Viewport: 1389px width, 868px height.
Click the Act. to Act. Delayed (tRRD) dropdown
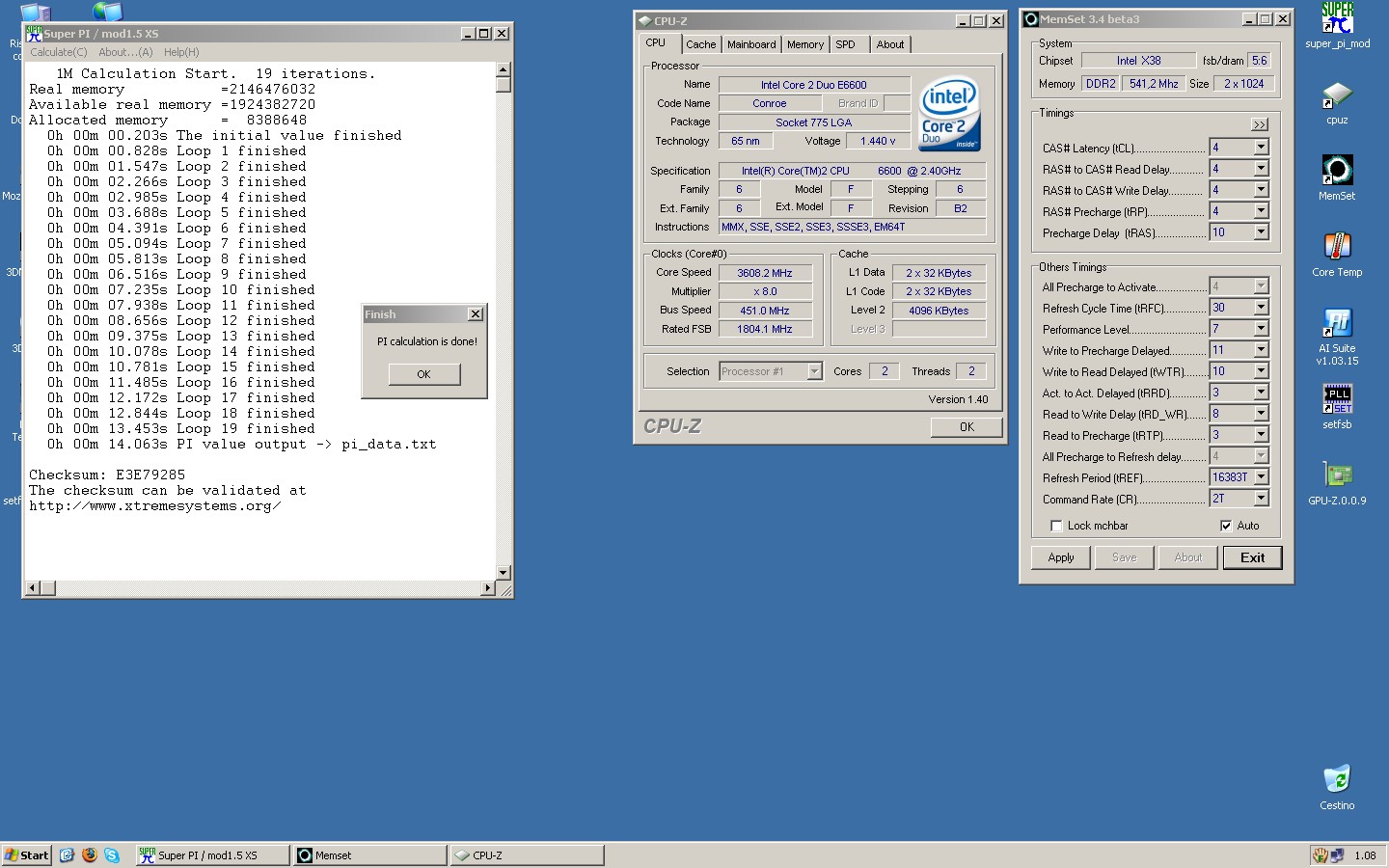tap(1261, 393)
